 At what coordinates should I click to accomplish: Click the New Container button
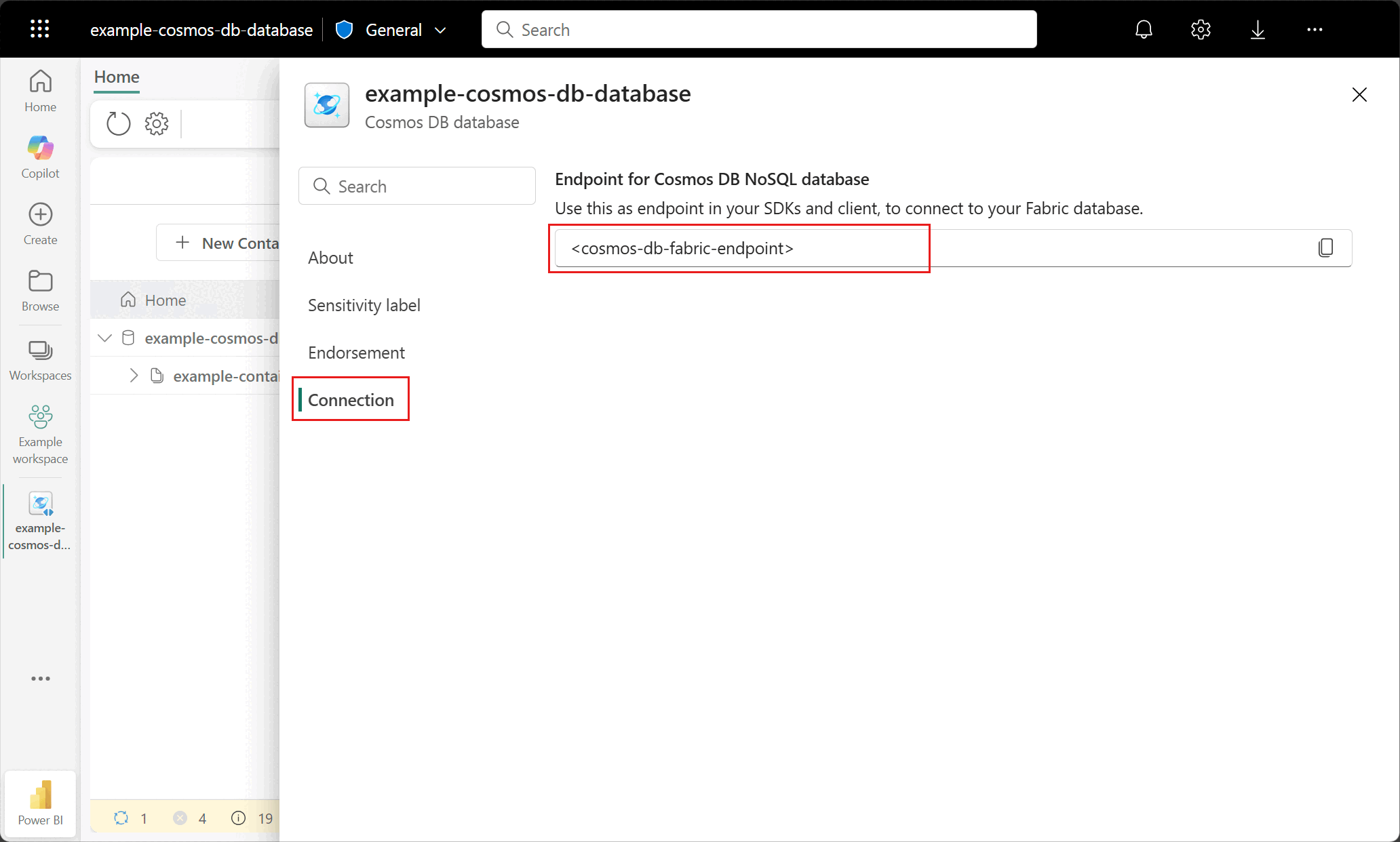click(x=227, y=243)
